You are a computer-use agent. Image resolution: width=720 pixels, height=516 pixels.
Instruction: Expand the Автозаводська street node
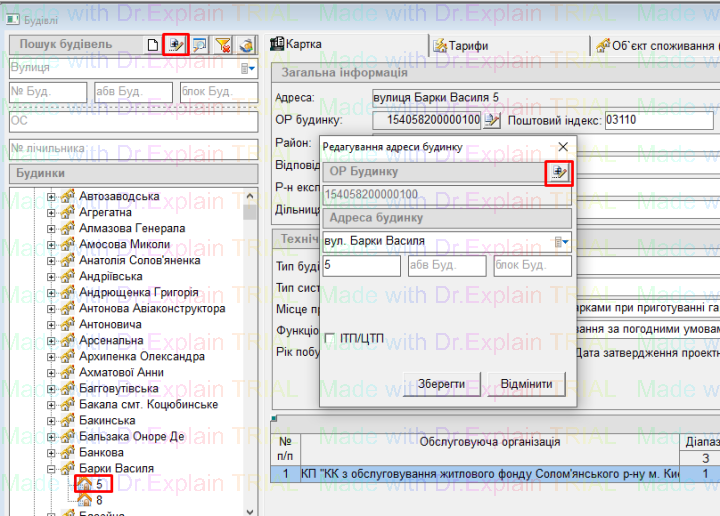51,196
